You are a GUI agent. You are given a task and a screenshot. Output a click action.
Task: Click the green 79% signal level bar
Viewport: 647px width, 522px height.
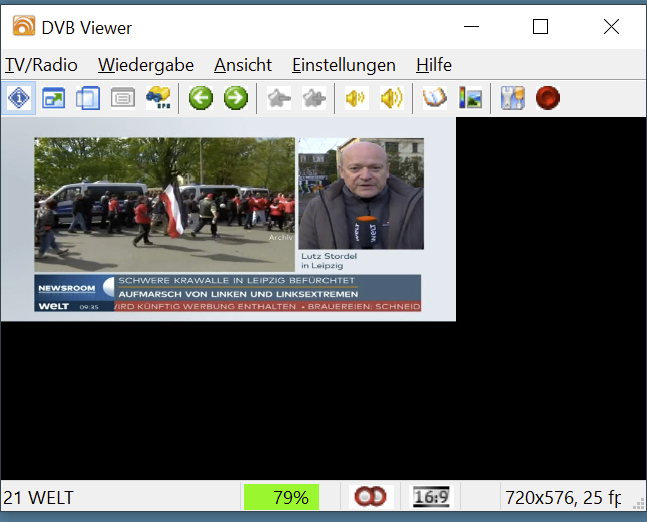[281, 497]
